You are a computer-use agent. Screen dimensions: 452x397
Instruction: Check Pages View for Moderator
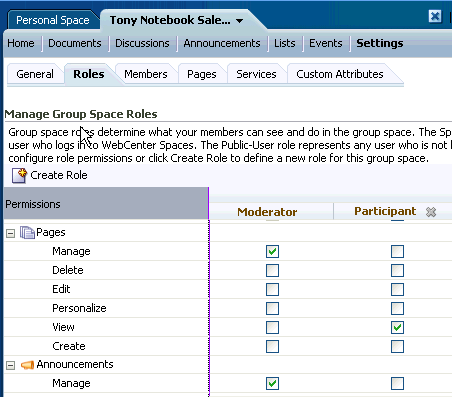pos(272,327)
